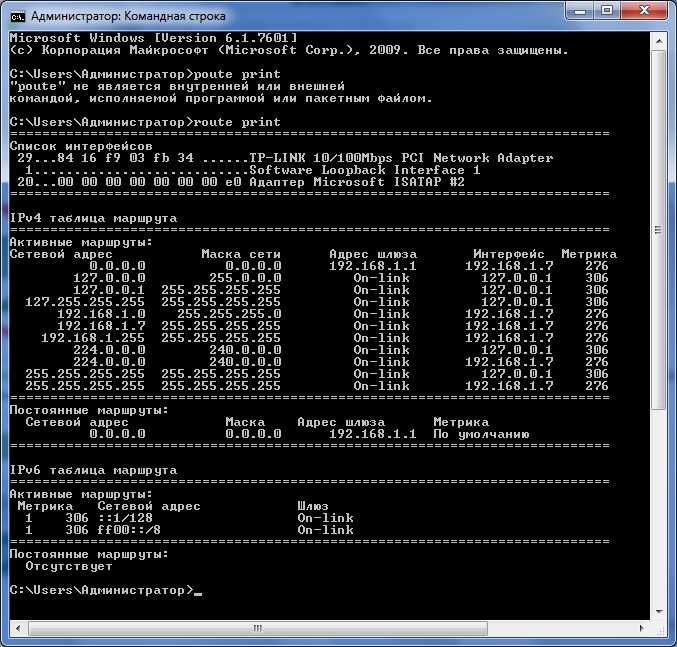Click the IPv4 'Активные маршруты:' label
Image resolution: width=677 pixels, height=647 pixels.
coord(81,242)
